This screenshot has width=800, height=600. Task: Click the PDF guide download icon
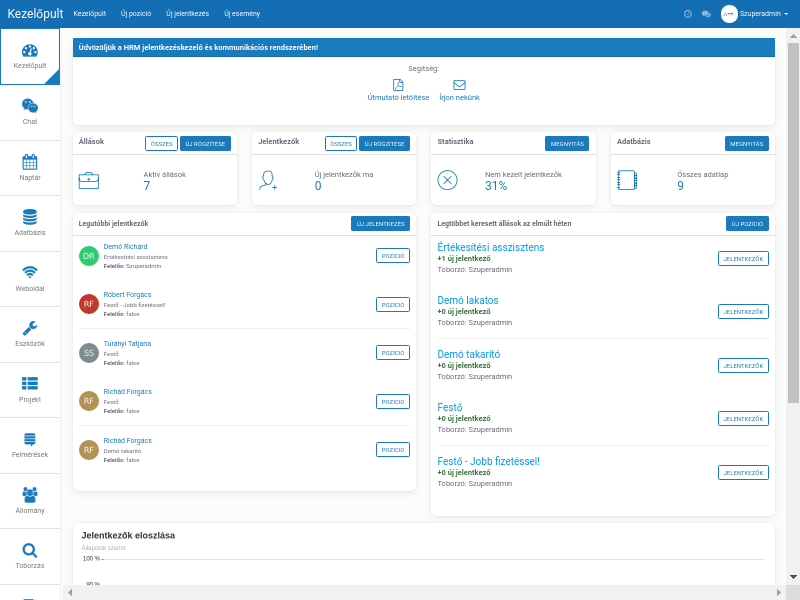tap(398, 85)
